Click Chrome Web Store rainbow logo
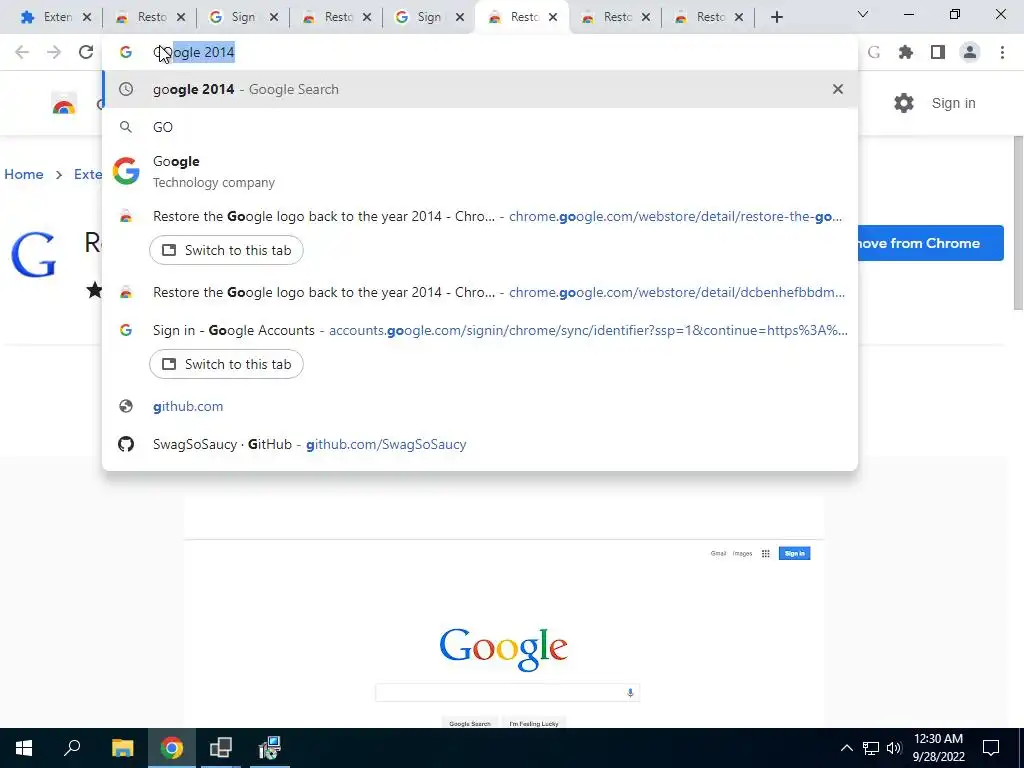 point(64,104)
